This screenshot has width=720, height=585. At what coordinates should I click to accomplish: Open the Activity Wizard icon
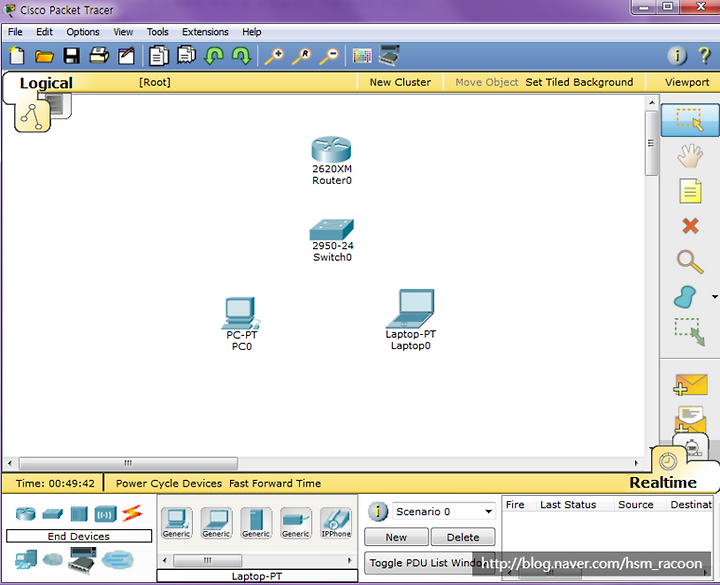(x=126, y=56)
